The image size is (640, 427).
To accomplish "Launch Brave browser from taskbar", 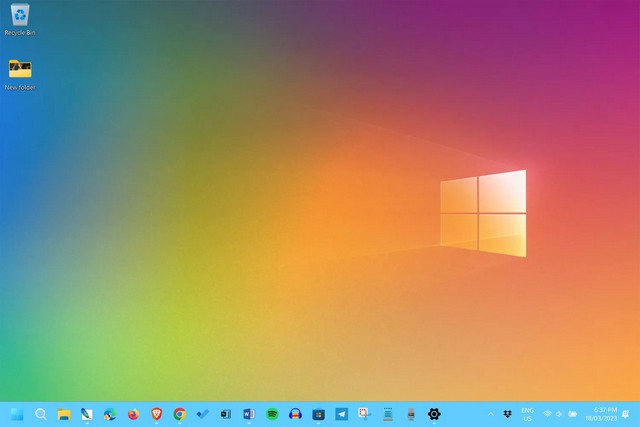I will click(156, 414).
